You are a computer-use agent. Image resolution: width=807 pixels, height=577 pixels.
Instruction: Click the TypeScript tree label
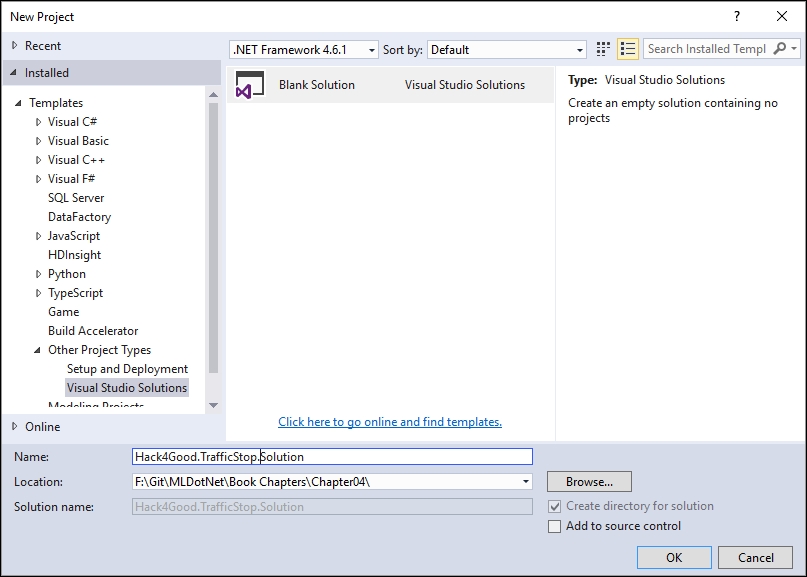[x=75, y=293]
